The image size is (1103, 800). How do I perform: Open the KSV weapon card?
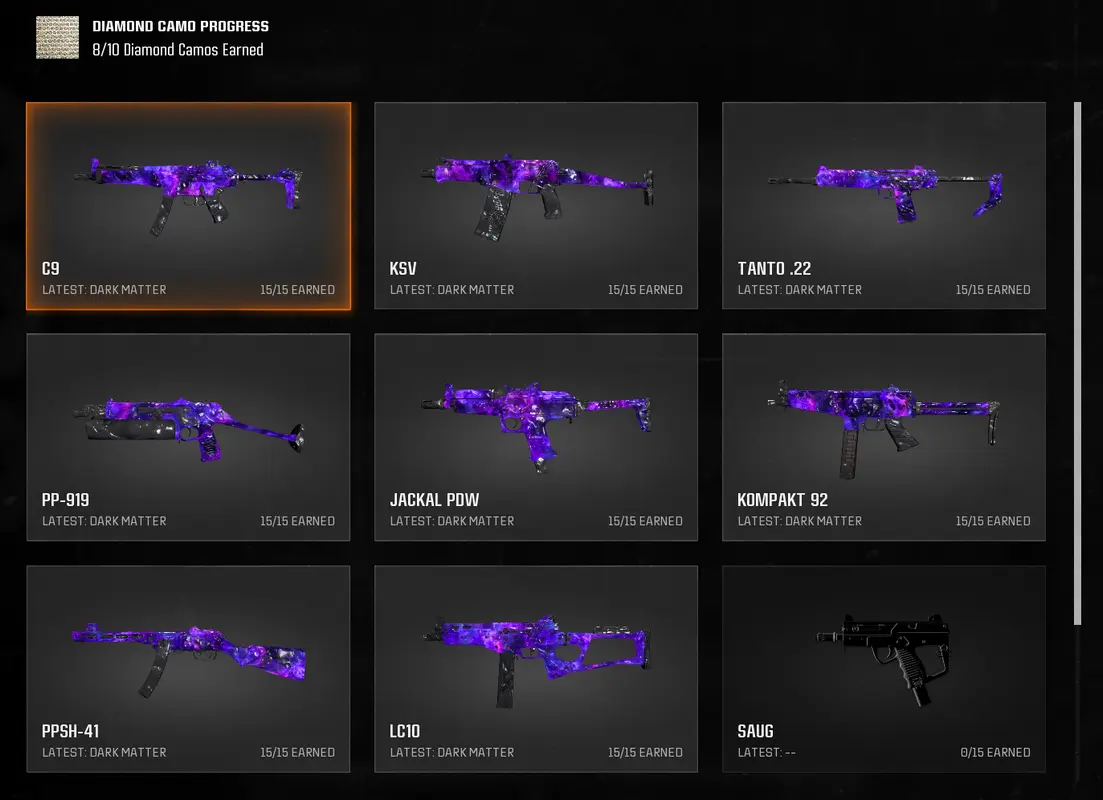click(x=536, y=205)
